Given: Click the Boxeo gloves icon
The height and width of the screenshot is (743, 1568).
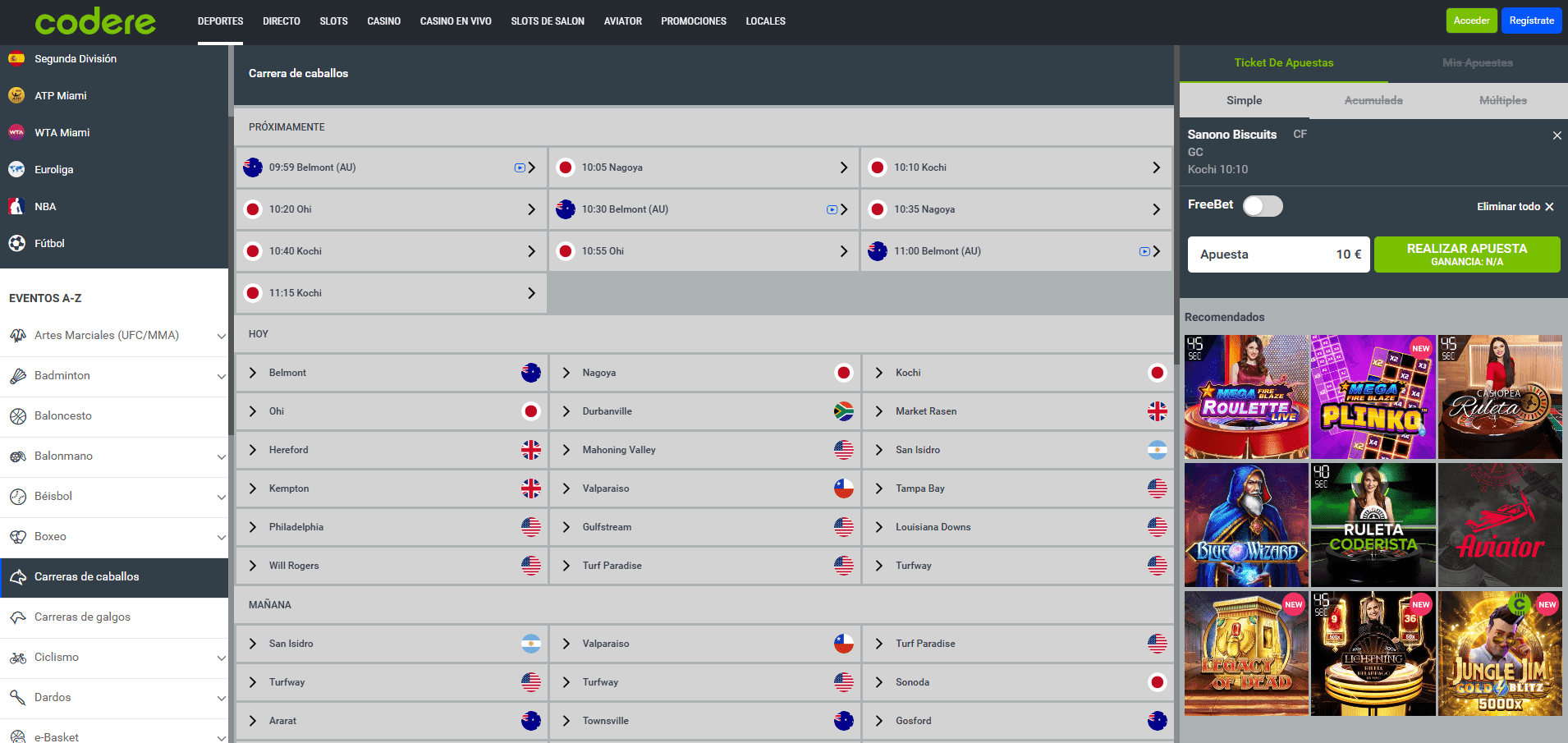Looking at the screenshot, I should point(18,536).
